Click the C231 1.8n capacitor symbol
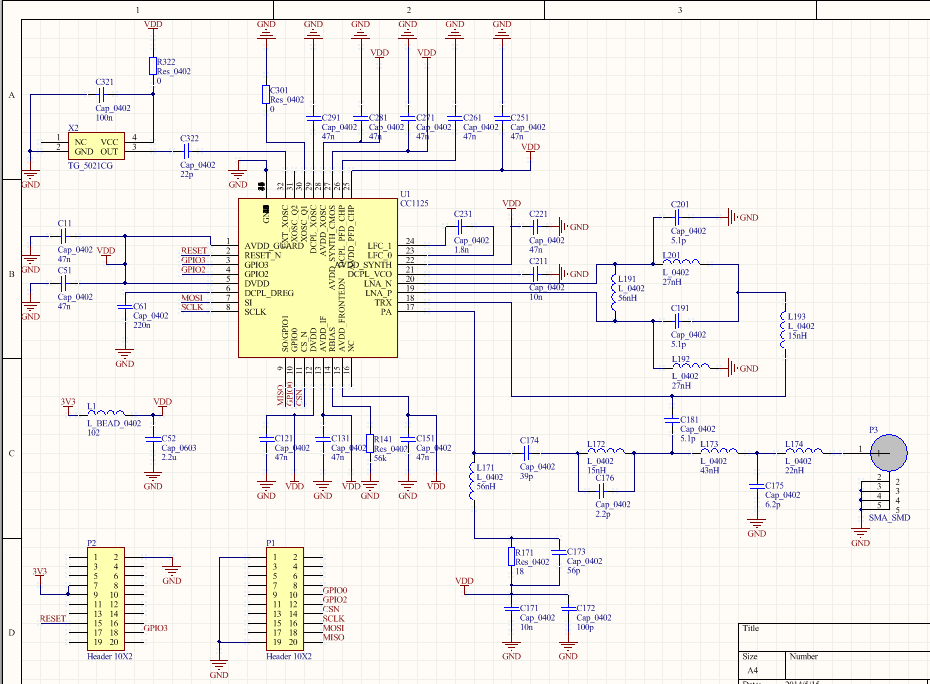The width and height of the screenshot is (930, 684). (x=460, y=227)
